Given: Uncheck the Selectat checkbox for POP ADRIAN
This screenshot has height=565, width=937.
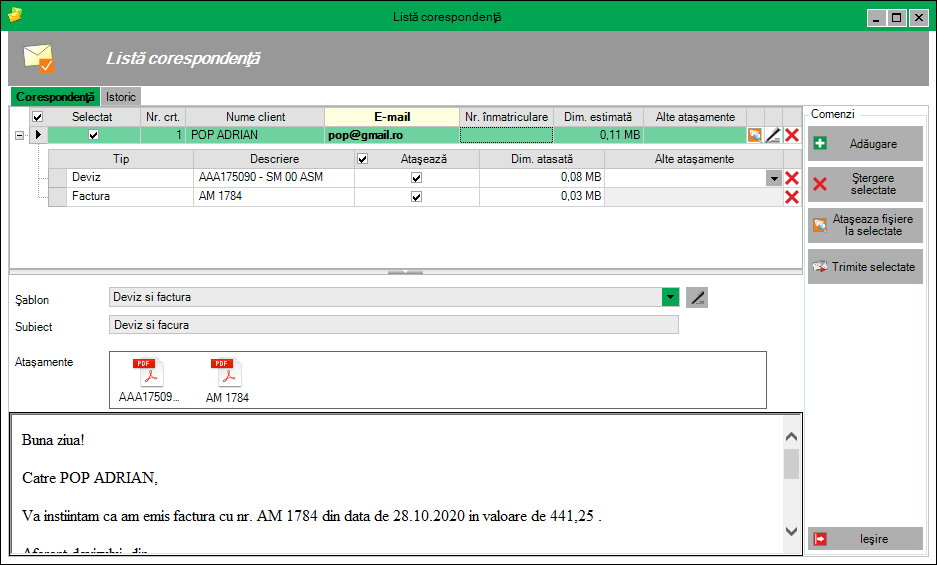Looking at the screenshot, I should point(93,135).
